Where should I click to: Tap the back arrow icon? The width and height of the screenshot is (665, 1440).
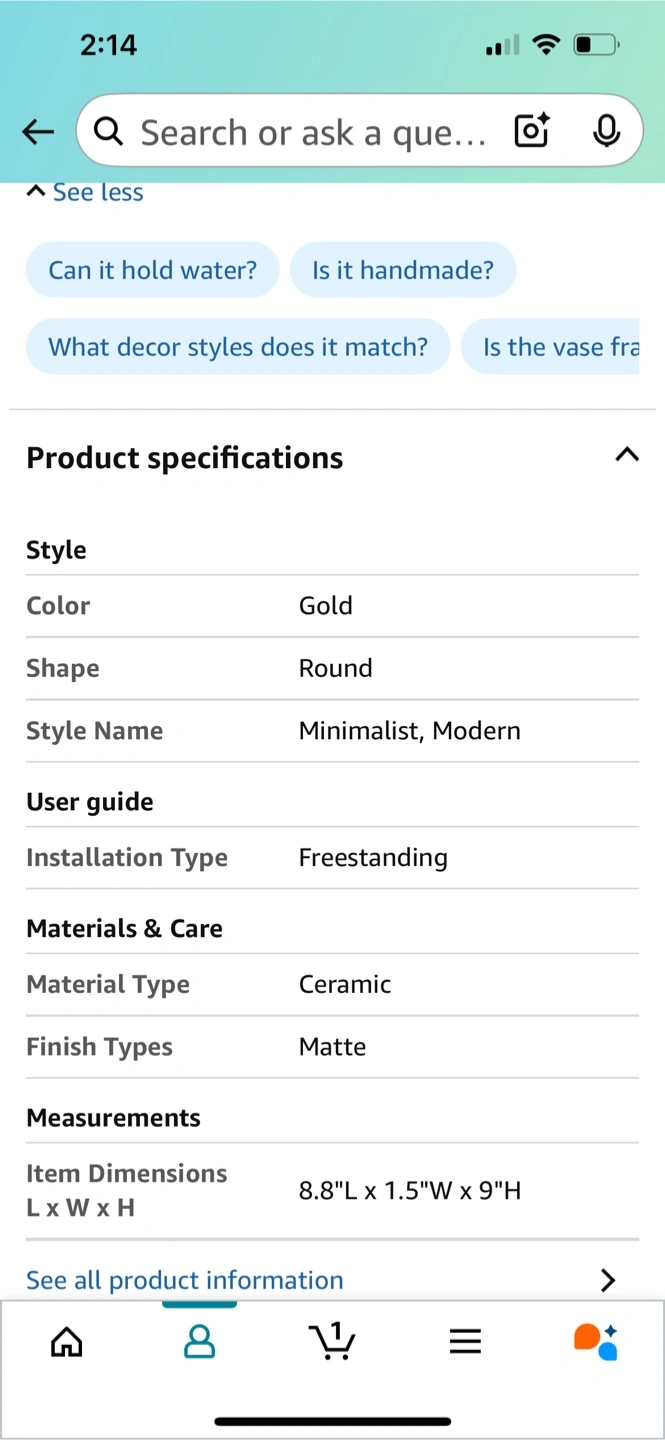pyautogui.click(x=38, y=132)
